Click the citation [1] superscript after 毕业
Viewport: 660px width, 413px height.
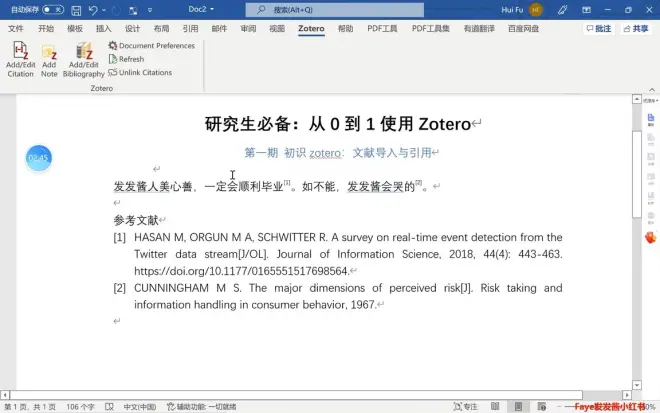287,182
